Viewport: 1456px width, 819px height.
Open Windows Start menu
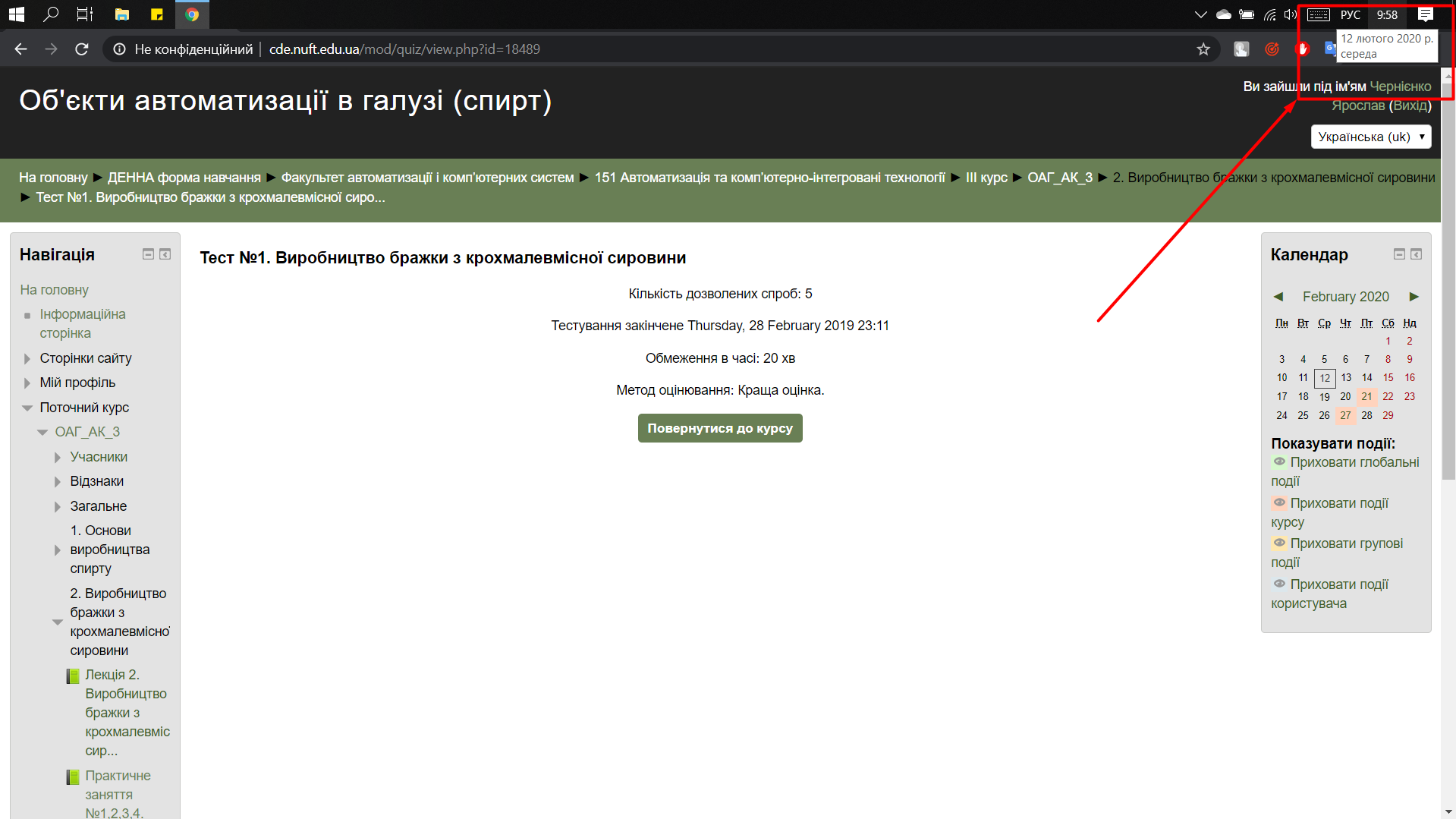pos(16,14)
